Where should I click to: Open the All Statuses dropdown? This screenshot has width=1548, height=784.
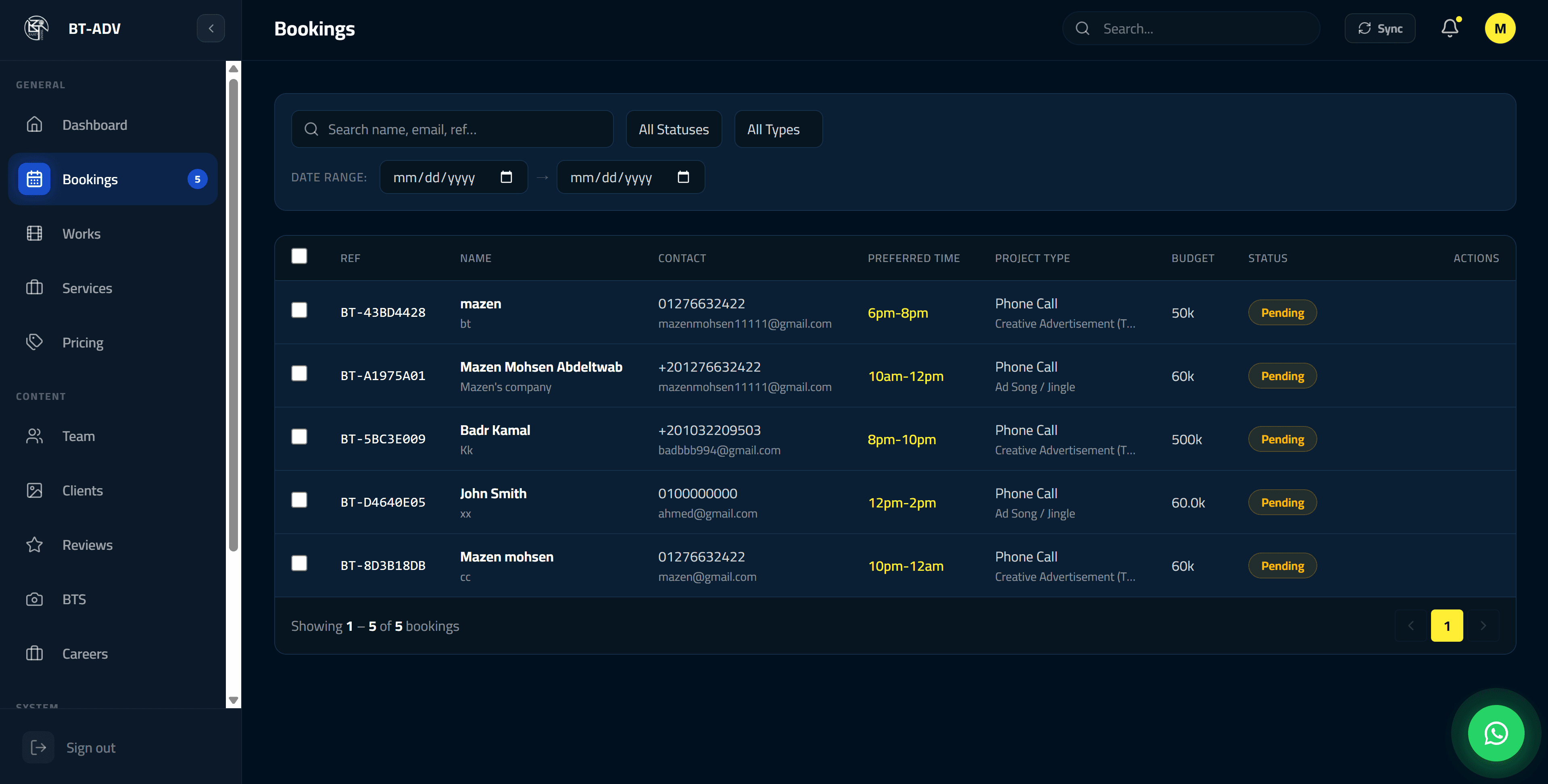click(x=674, y=129)
